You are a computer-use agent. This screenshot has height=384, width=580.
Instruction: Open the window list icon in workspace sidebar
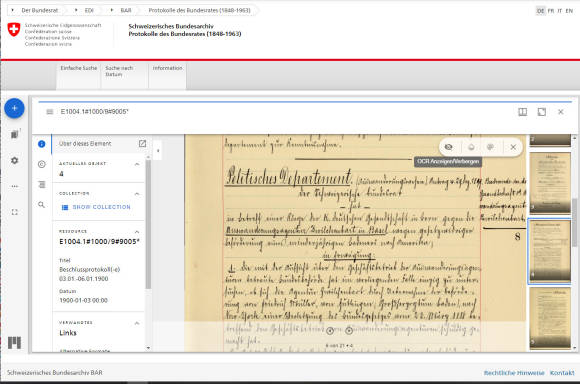click(x=14, y=134)
